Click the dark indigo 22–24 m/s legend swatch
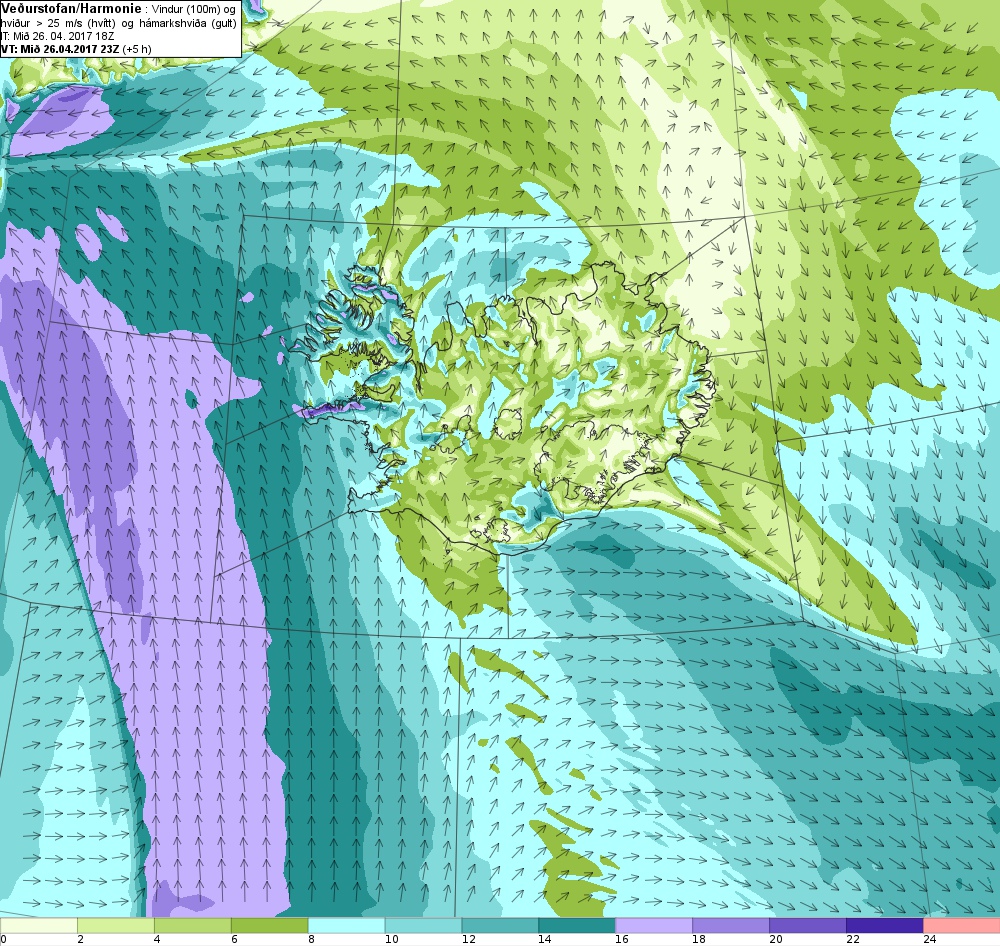1000x946 pixels. click(x=885, y=925)
